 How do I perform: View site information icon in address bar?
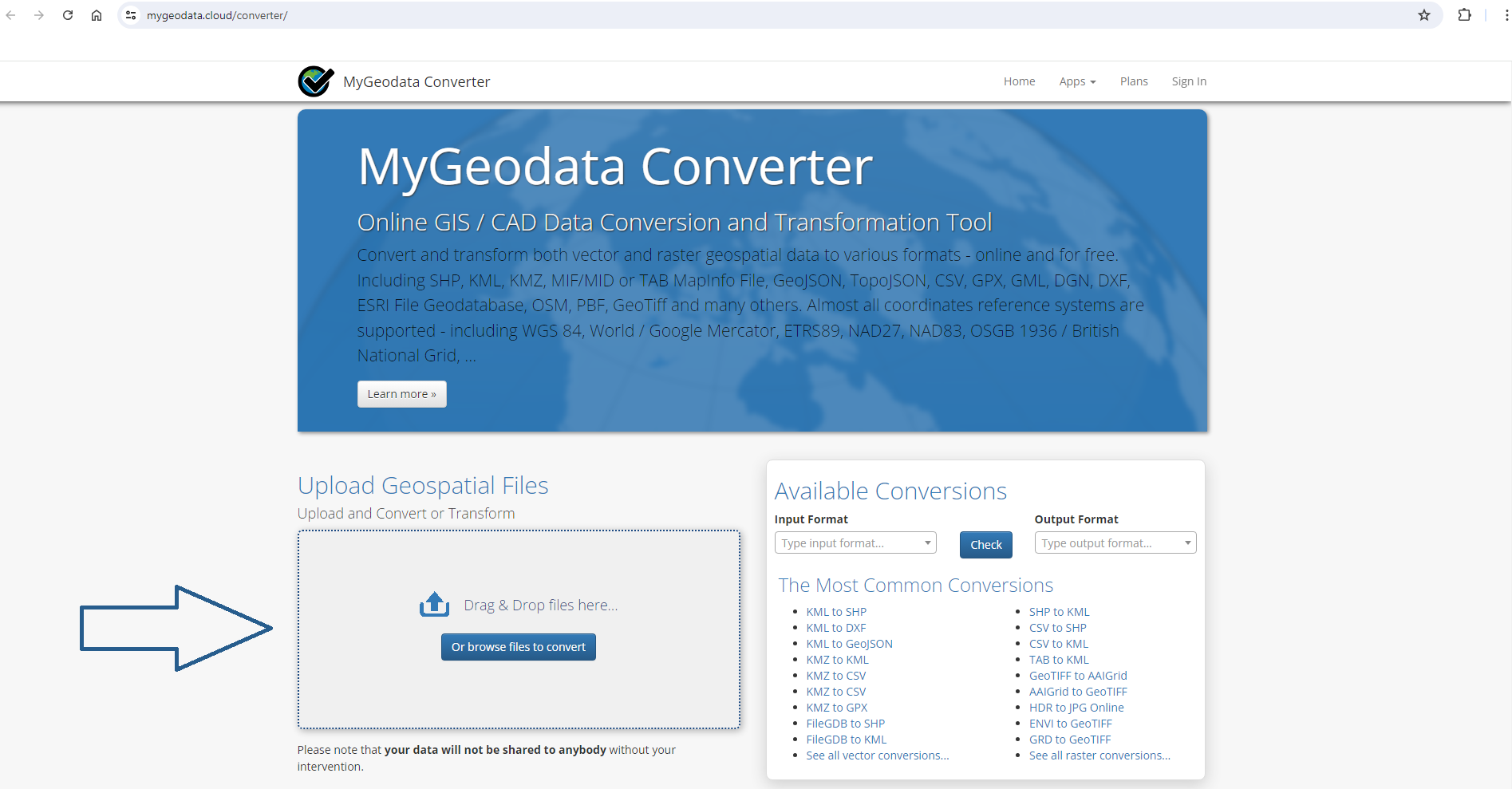coord(132,15)
